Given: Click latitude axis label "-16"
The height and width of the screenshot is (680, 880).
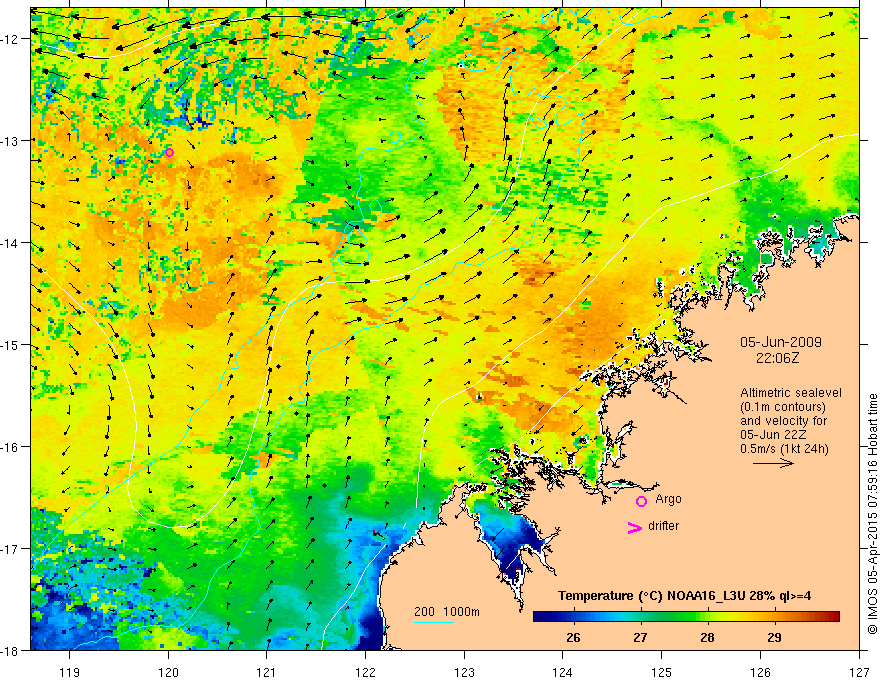Looking at the screenshot, I should pos(10,447).
